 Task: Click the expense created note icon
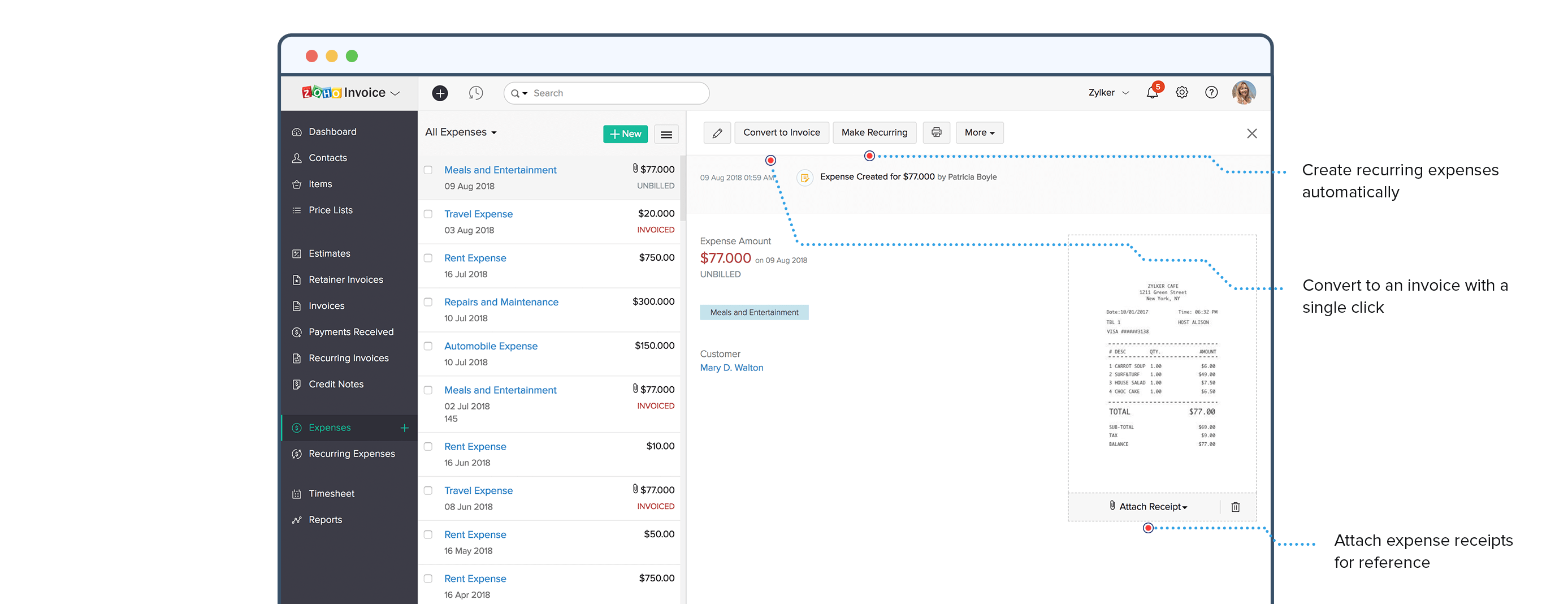point(805,178)
